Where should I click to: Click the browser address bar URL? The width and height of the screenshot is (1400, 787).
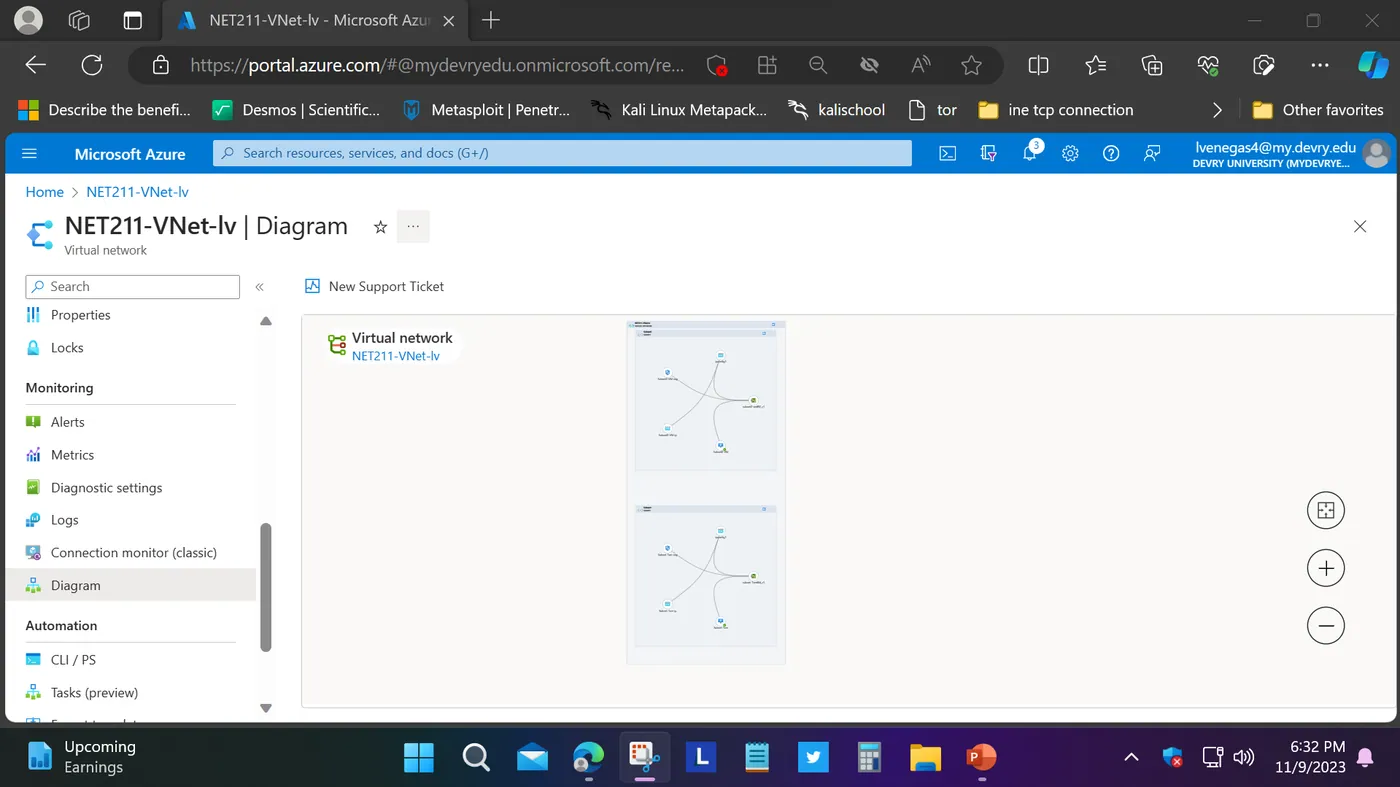(x=437, y=65)
